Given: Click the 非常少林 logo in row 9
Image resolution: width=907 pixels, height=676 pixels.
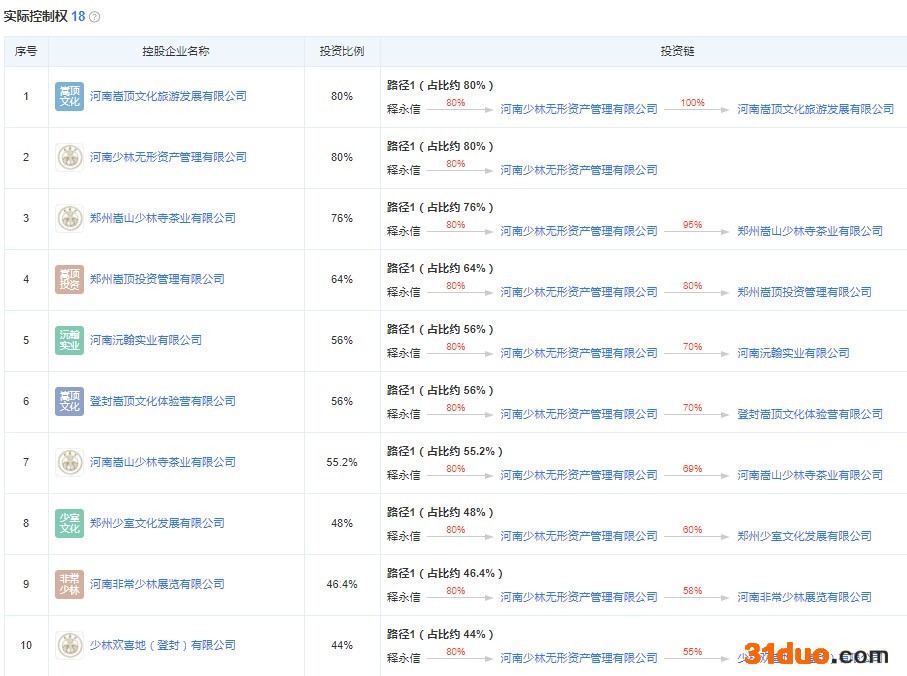Looking at the screenshot, I should click(x=69, y=585).
